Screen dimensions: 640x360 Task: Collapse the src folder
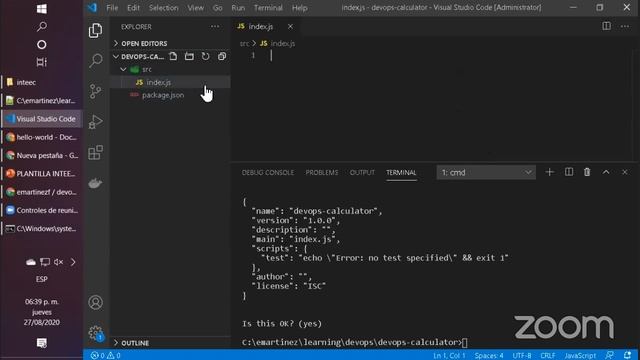pyautogui.click(x=170, y=69)
